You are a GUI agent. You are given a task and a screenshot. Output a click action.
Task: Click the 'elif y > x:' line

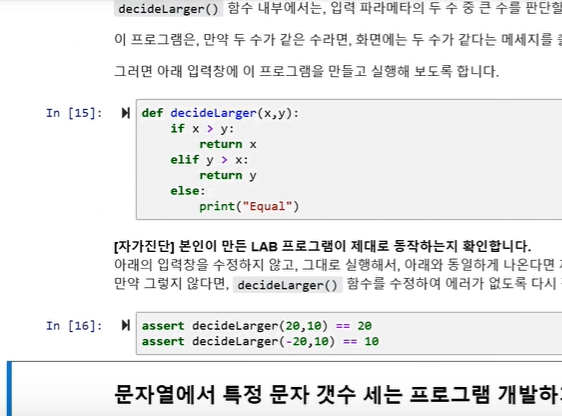(x=209, y=160)
